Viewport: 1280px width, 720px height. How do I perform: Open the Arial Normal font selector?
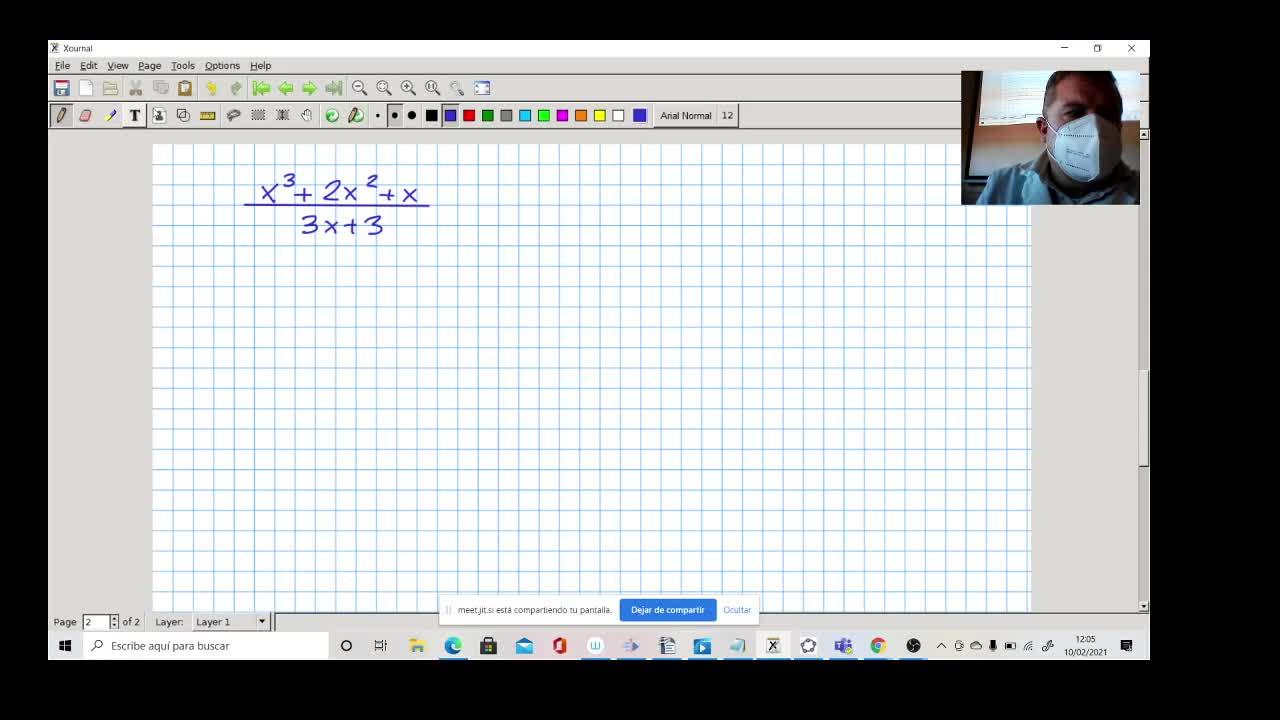pyautogui.click(x=686, y=116)
